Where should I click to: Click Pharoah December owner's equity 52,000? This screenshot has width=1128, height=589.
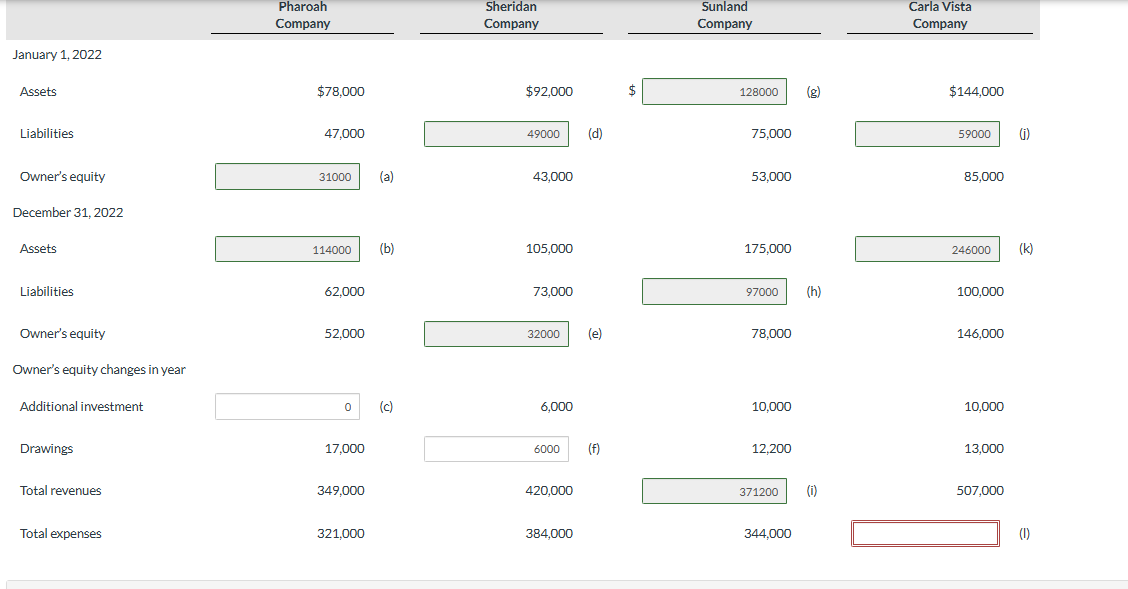click(344, 334)
